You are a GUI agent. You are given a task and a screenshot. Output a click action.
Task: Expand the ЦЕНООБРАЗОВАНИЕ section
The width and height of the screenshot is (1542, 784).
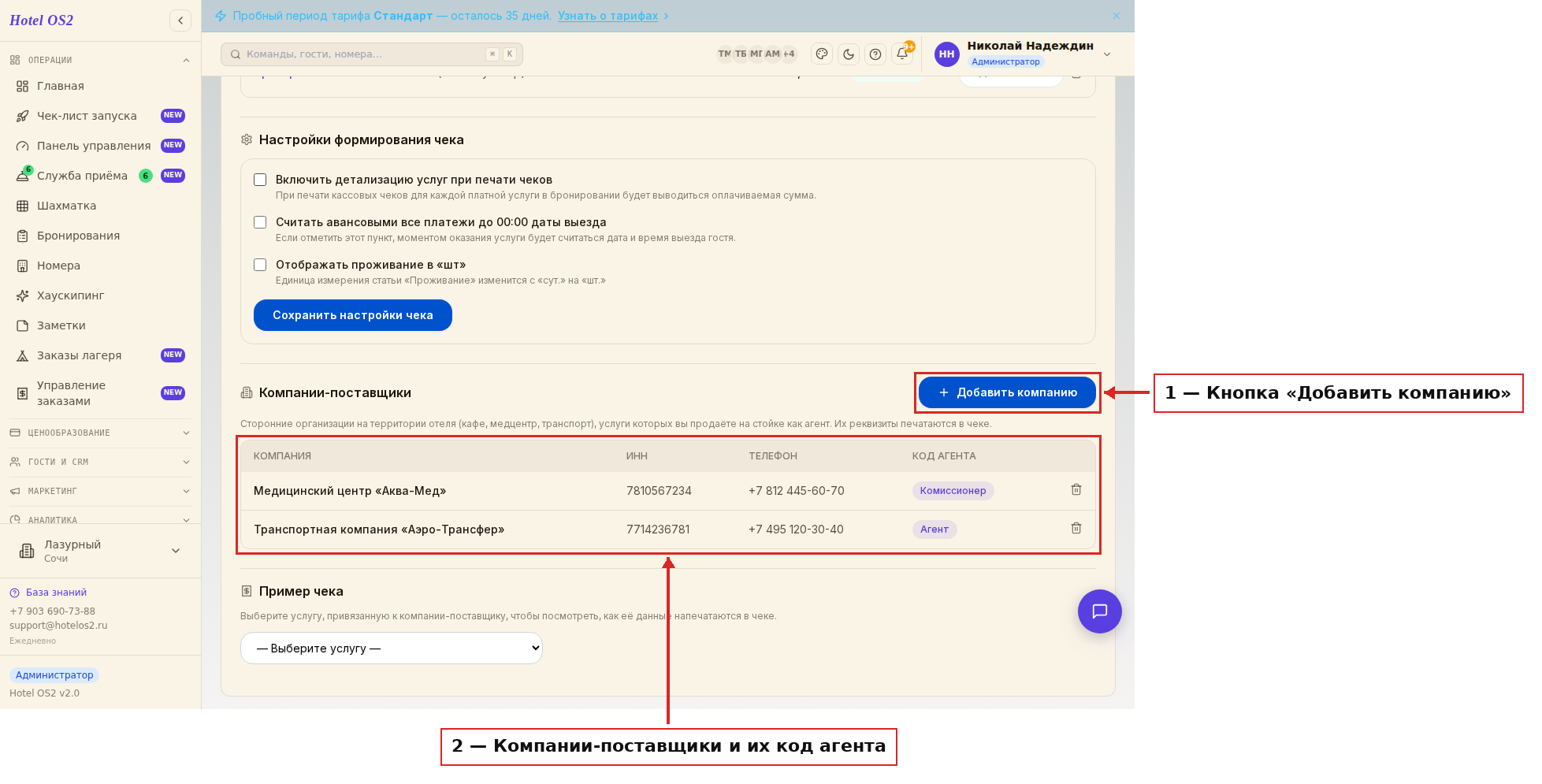pos(100,433)
